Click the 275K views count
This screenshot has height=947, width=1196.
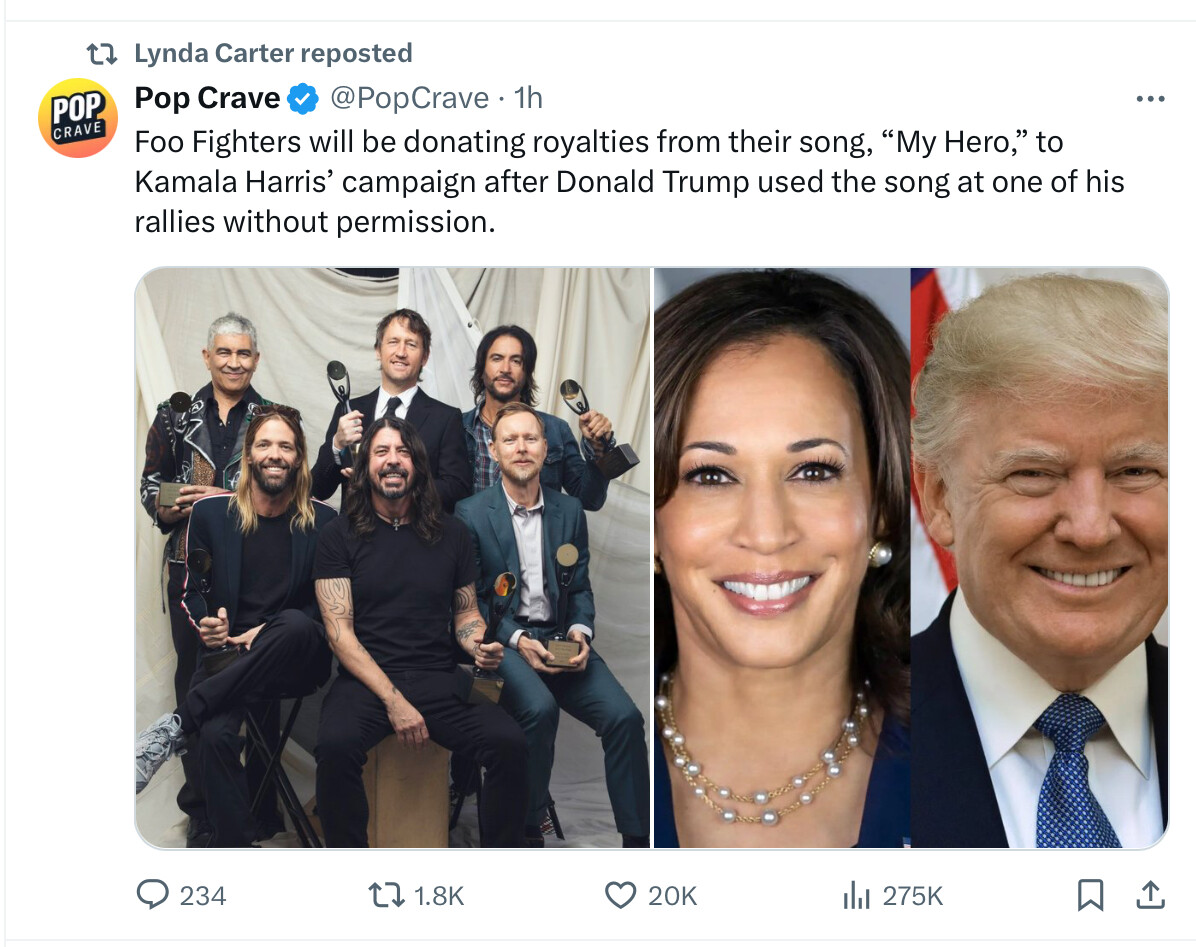pos(913,896)
